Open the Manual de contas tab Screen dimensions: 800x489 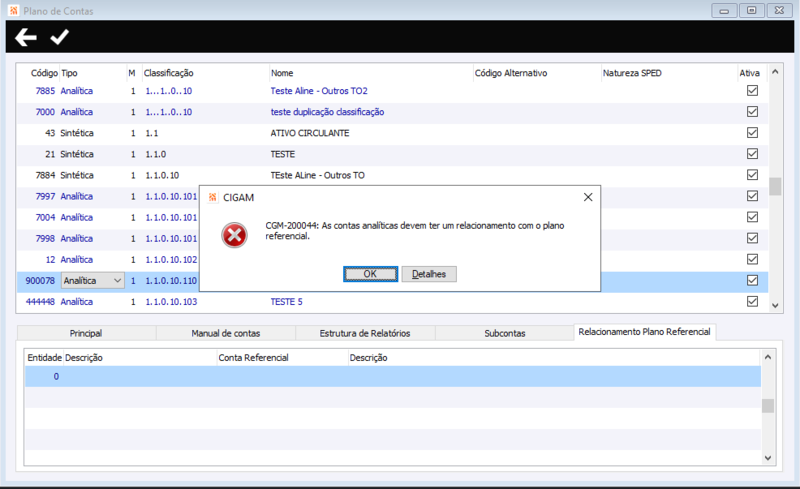click(226, 333)
